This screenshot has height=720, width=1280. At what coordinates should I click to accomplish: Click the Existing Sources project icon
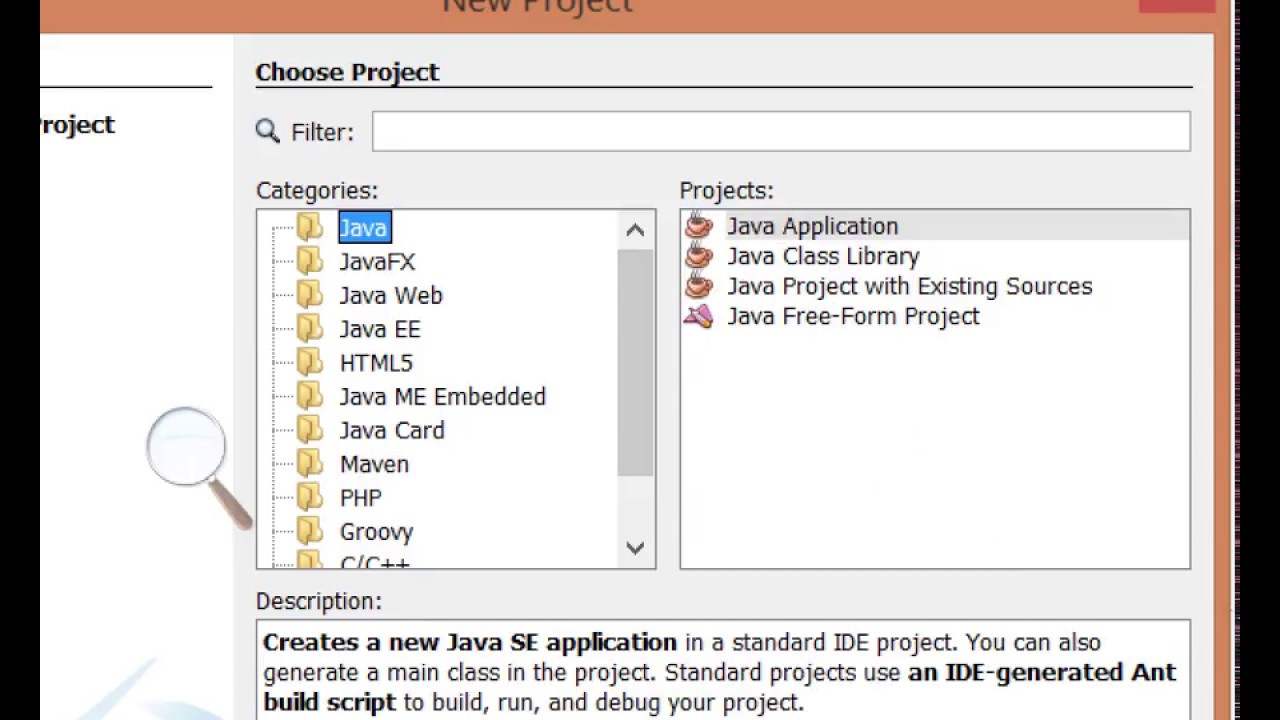[x=699, y=286]
